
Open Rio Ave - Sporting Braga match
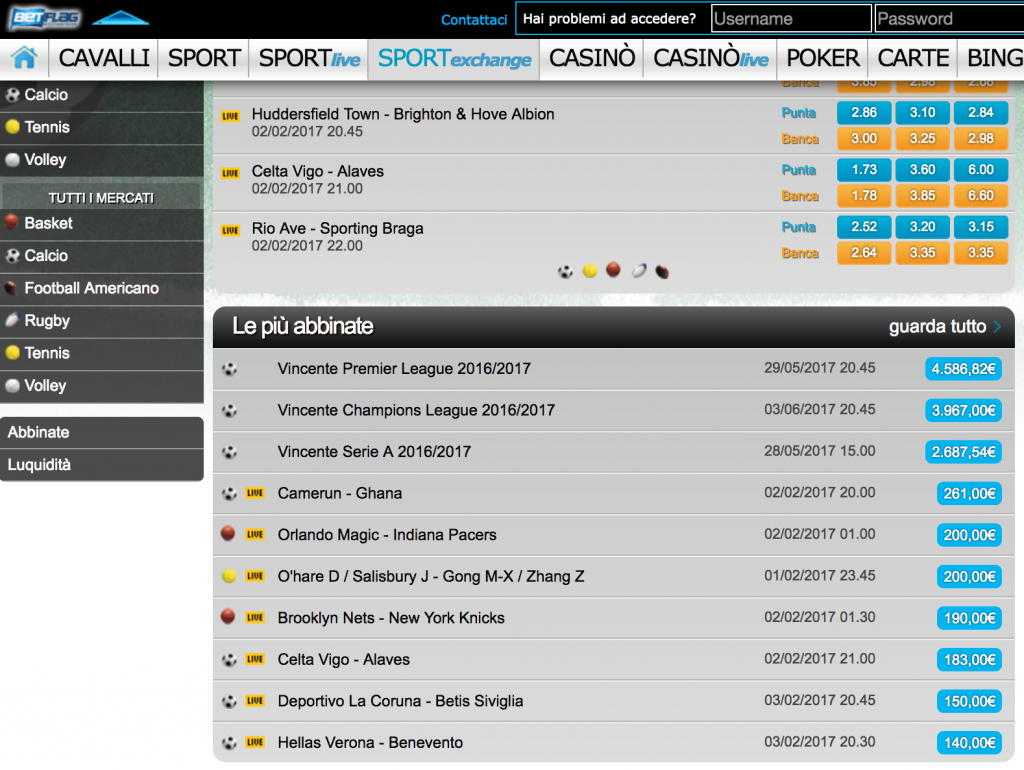tap(338, 229)
